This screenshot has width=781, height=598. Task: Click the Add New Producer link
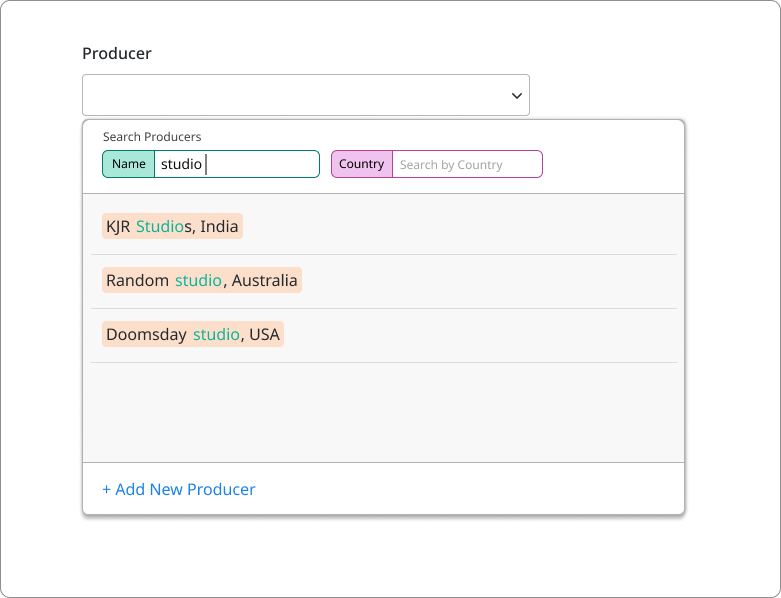(179, 489)
